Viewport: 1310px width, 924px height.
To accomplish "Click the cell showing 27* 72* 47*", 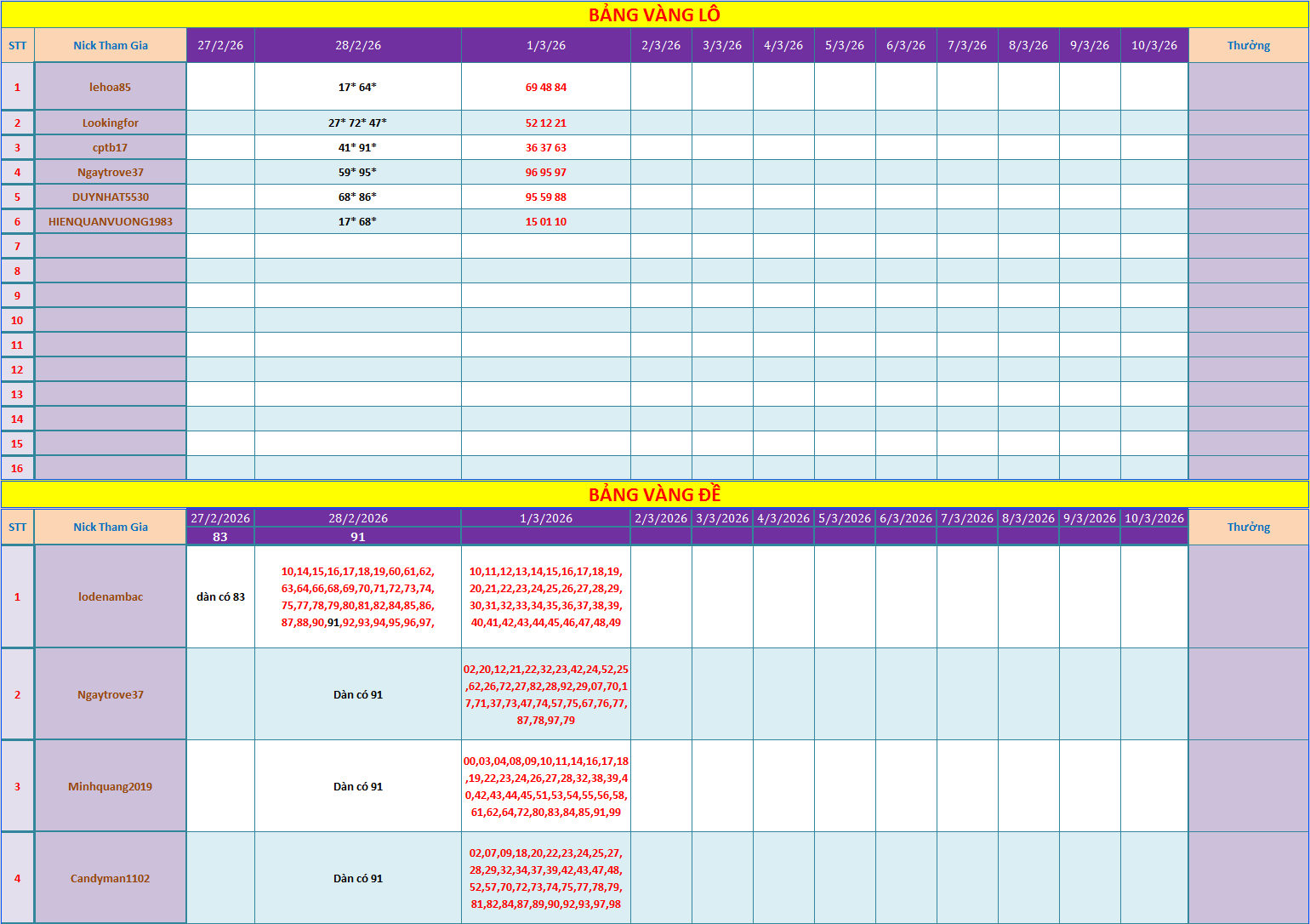I will [357, 123].
